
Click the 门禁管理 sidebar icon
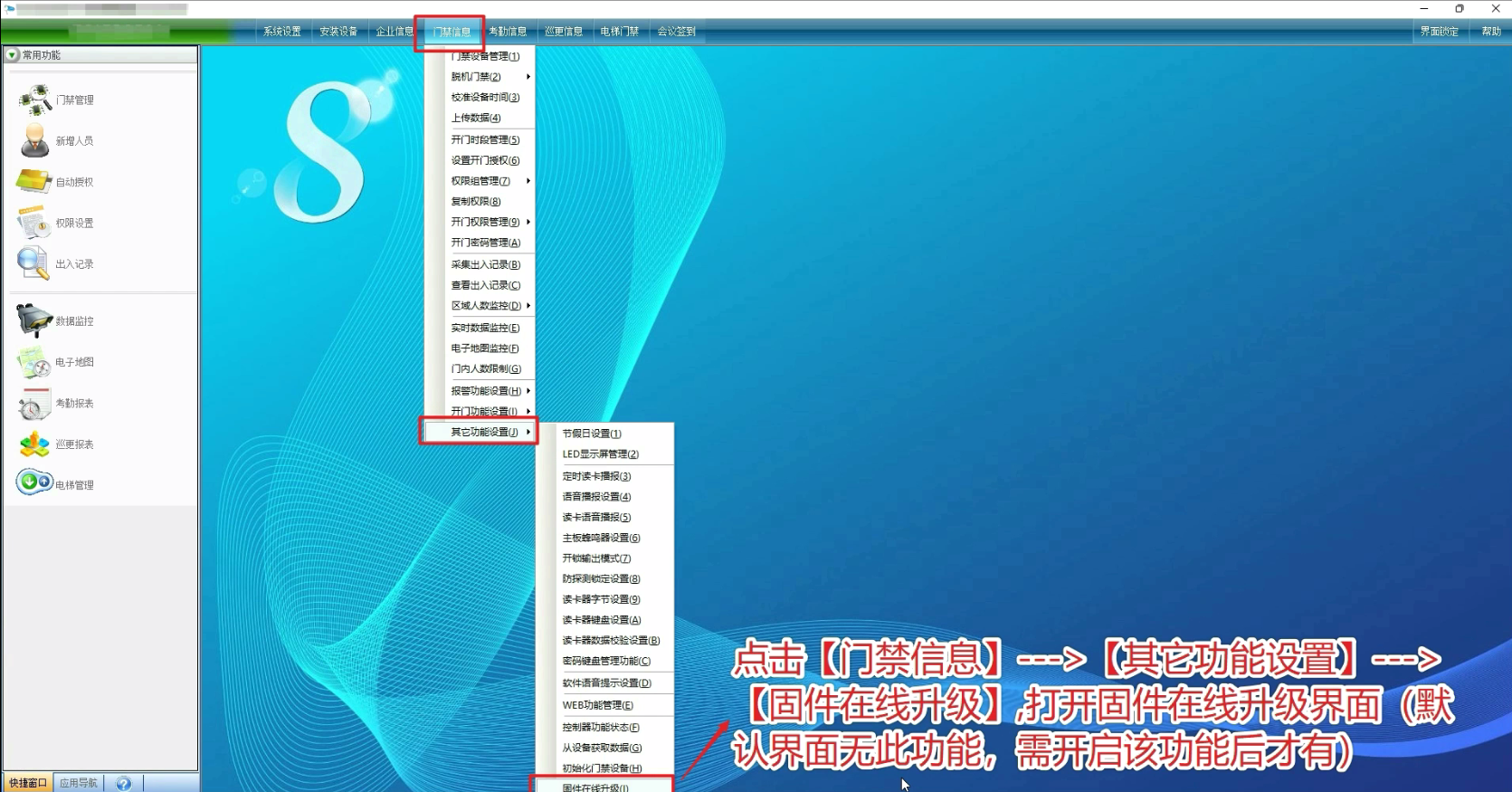(x=35, y=100)
